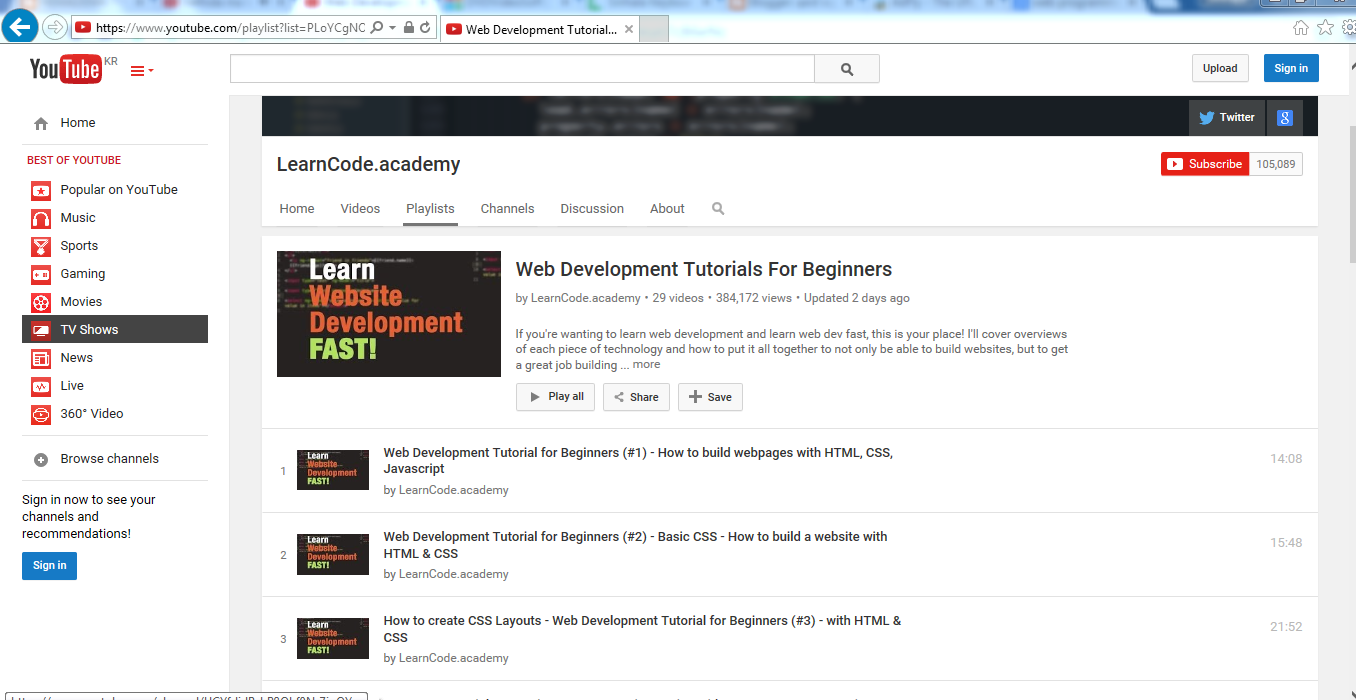Click the YouTube logo

tap(65, 69)
